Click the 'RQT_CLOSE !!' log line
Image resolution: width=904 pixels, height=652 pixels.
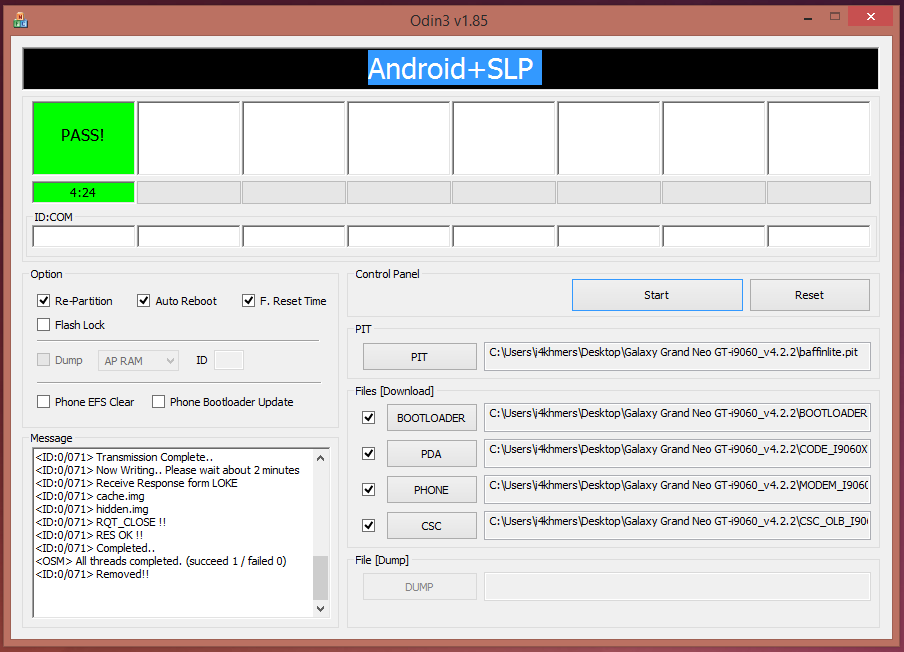point(101,522)
